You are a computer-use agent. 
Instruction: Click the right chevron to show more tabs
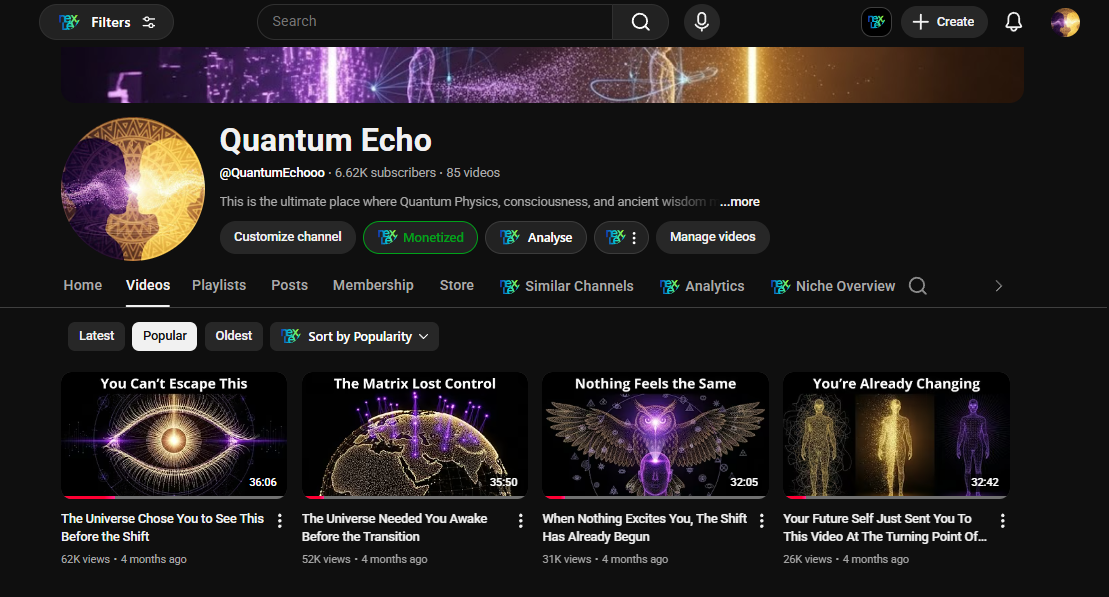(999, 286)
